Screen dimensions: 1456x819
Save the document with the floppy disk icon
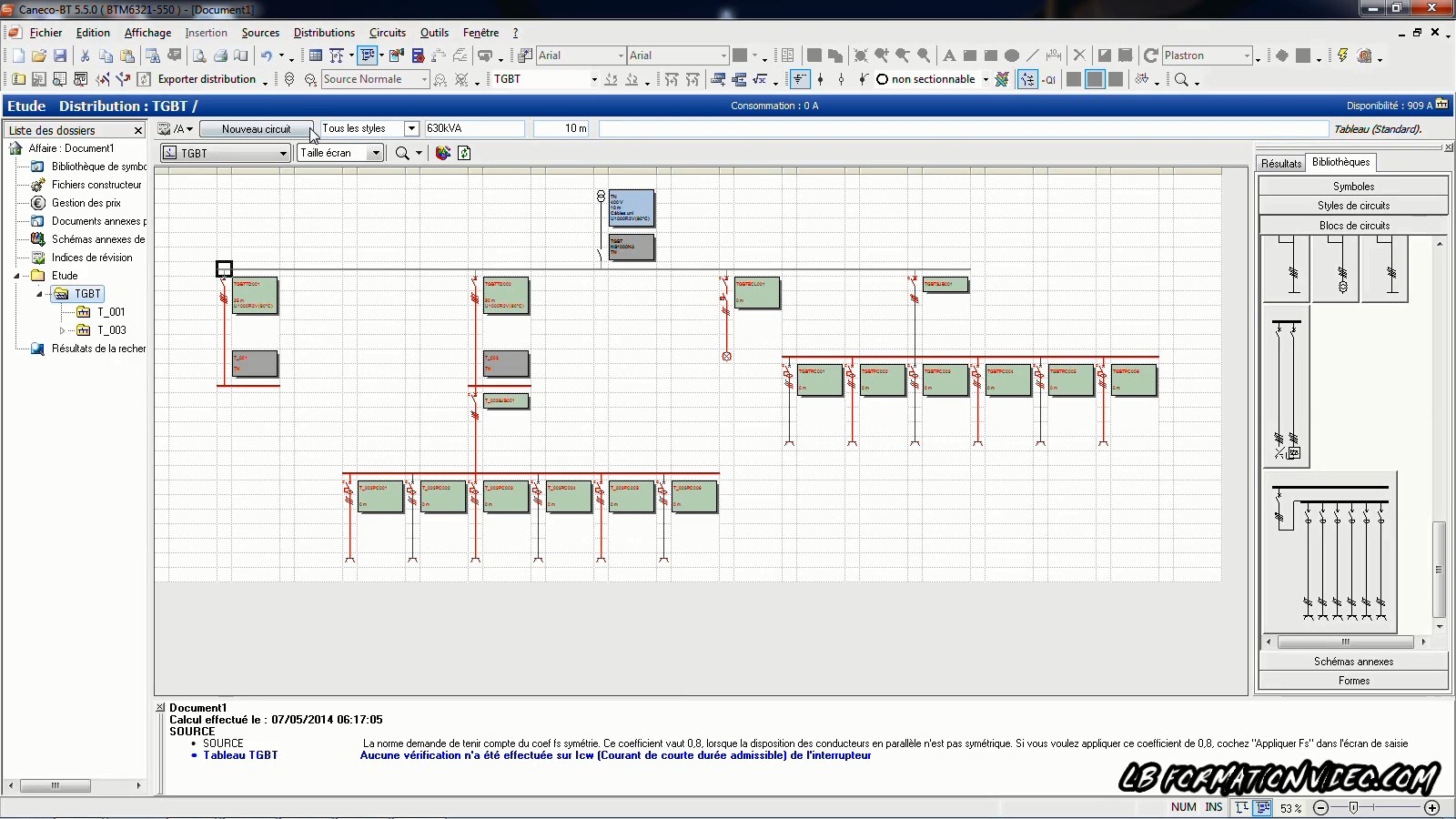click(59, 56)
